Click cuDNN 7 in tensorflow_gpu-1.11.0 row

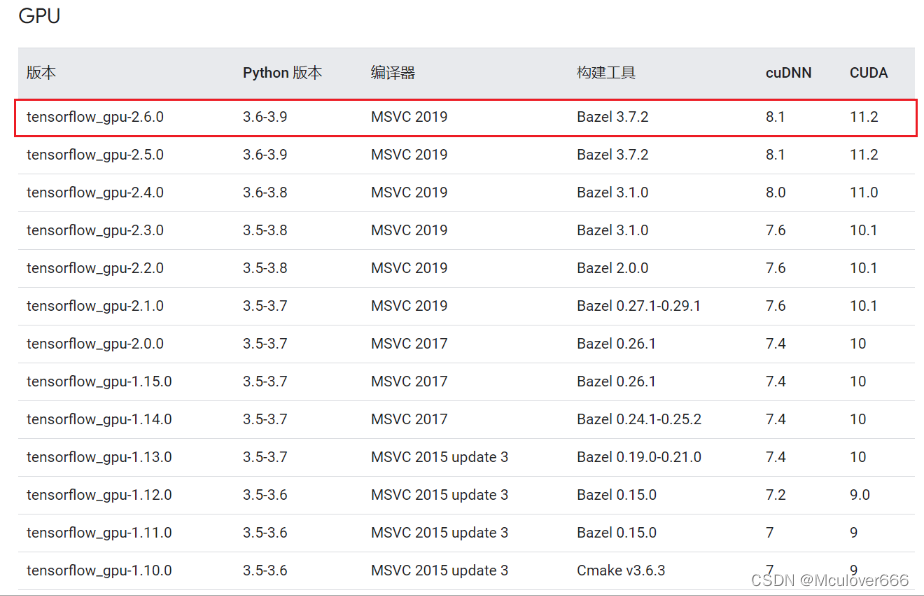[770, 532]
